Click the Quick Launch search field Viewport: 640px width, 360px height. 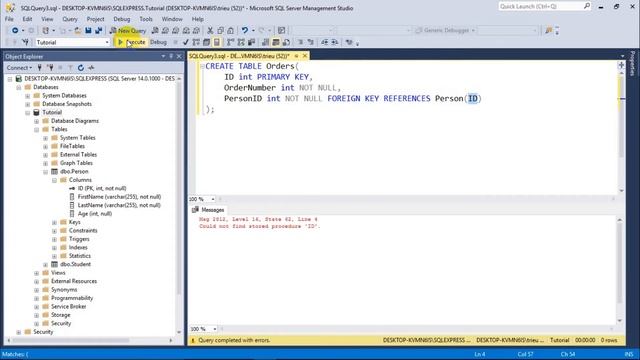pos(540,6)
